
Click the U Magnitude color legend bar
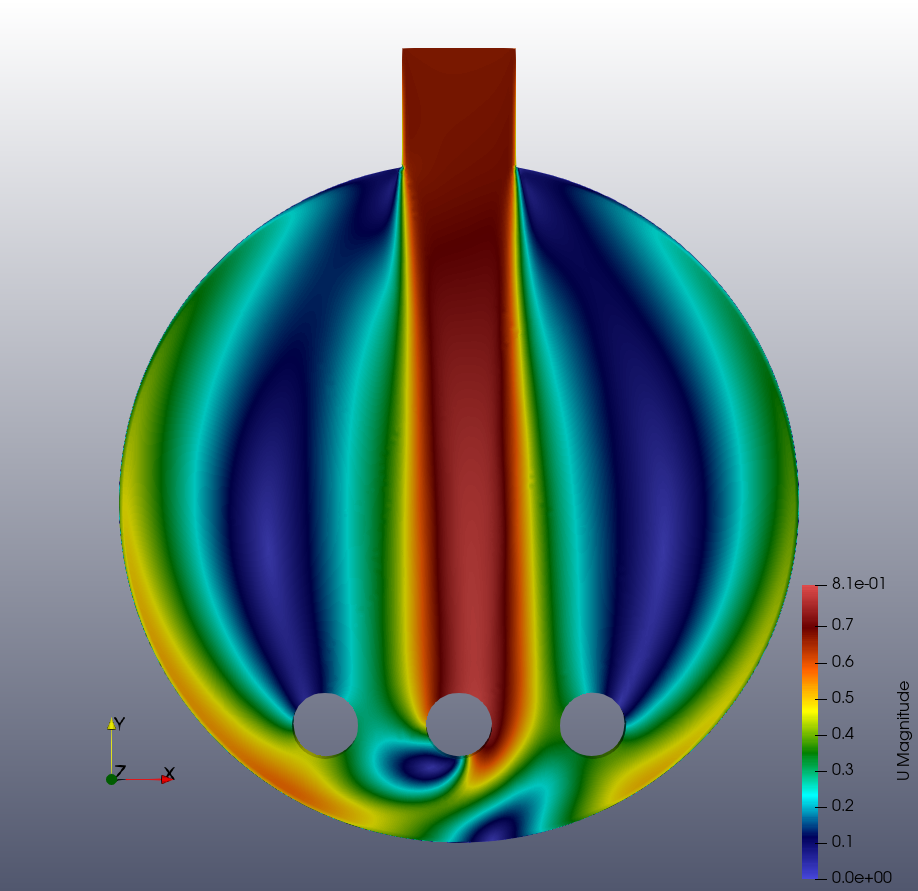pos(810,731)
